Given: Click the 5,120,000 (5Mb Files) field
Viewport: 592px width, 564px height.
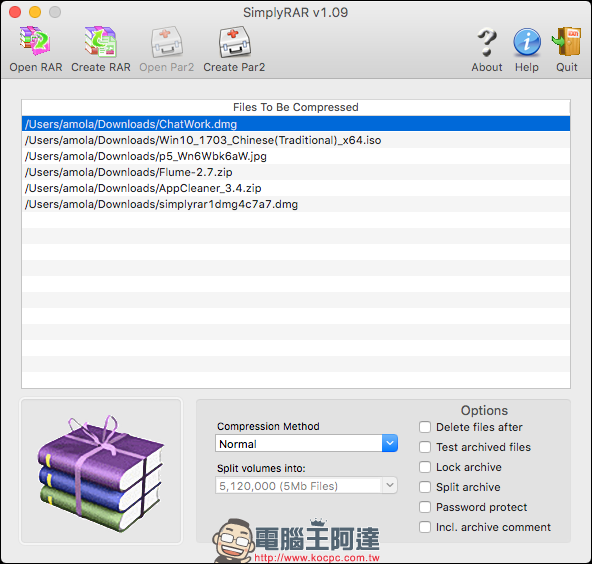Looking at the screenshot, I should click(x=299, y=485).
